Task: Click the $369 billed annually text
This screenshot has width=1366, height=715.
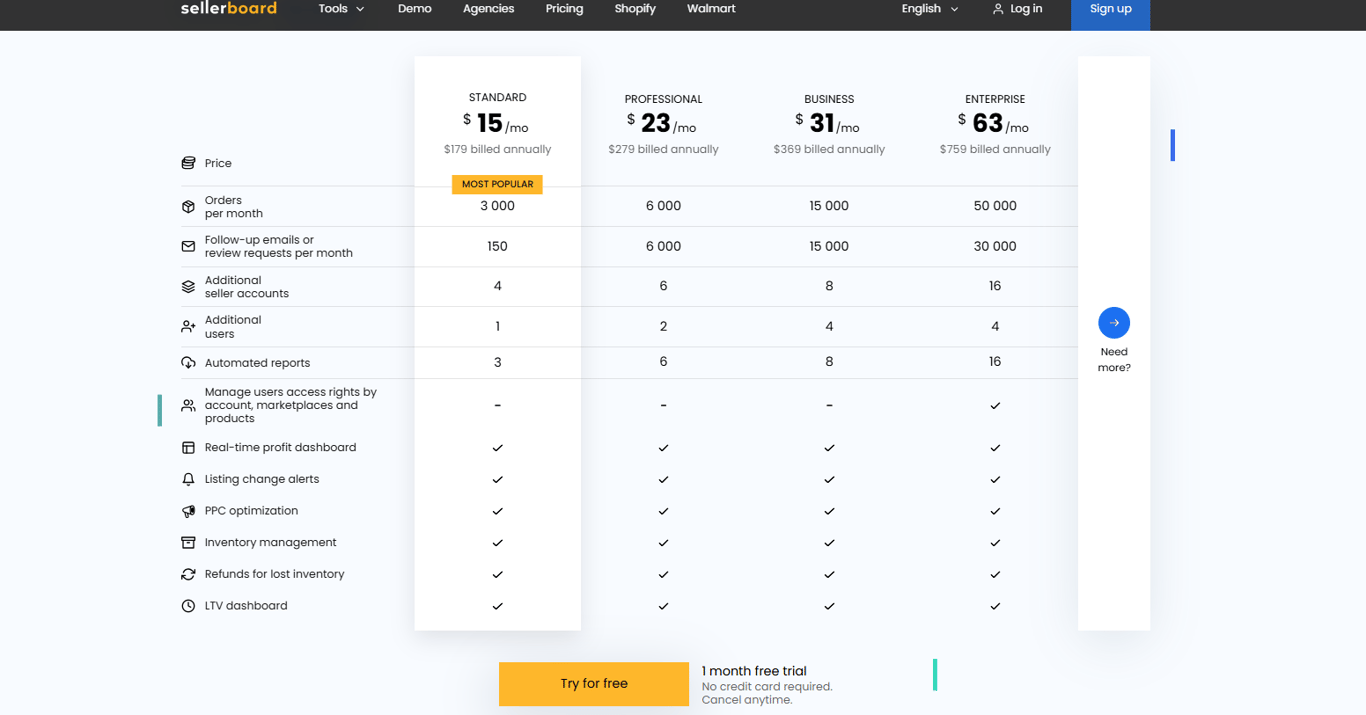Action: pos(829,150)
